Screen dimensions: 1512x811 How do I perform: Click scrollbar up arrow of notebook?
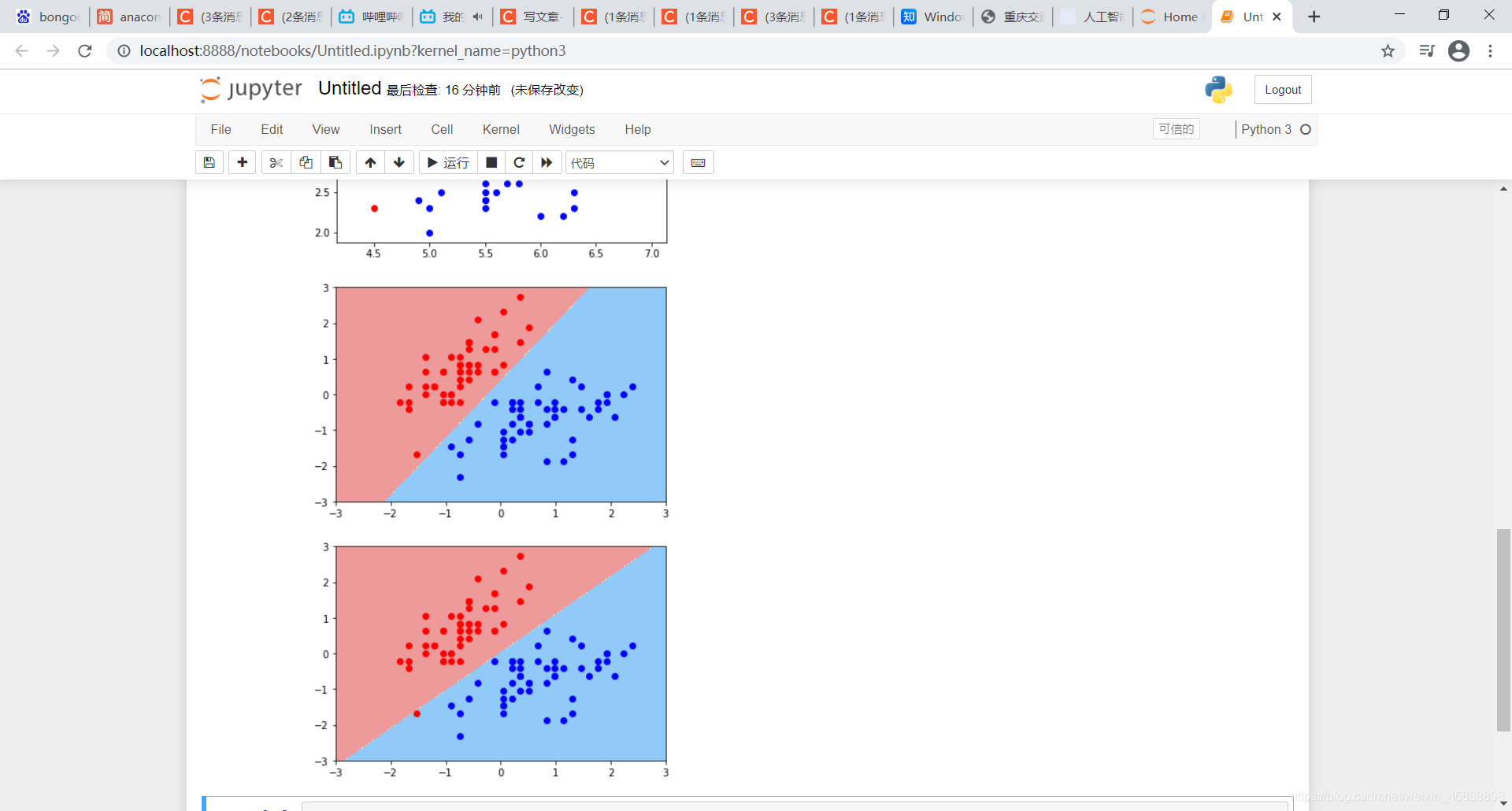(x=1503, y=189)
